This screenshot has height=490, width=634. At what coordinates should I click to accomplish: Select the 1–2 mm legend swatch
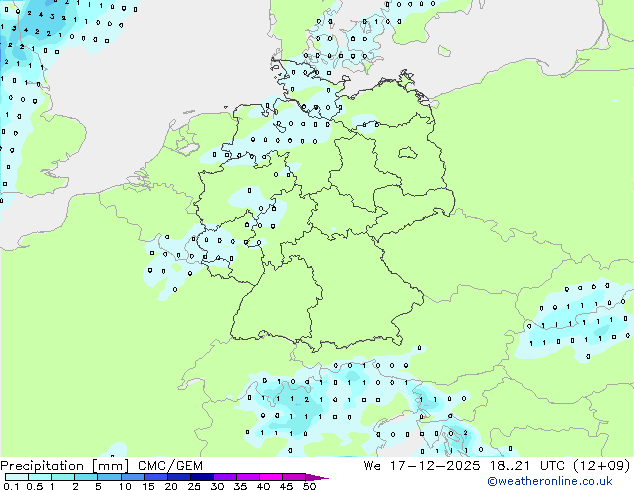pyautogui.click(x=63, y=477)
